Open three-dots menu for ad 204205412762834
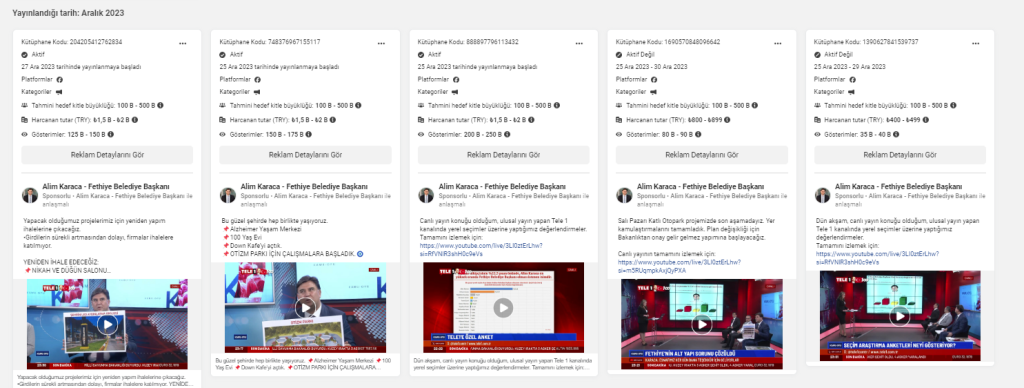The height and width of the screenshot is (388, 1024). (x=183, y=43)
